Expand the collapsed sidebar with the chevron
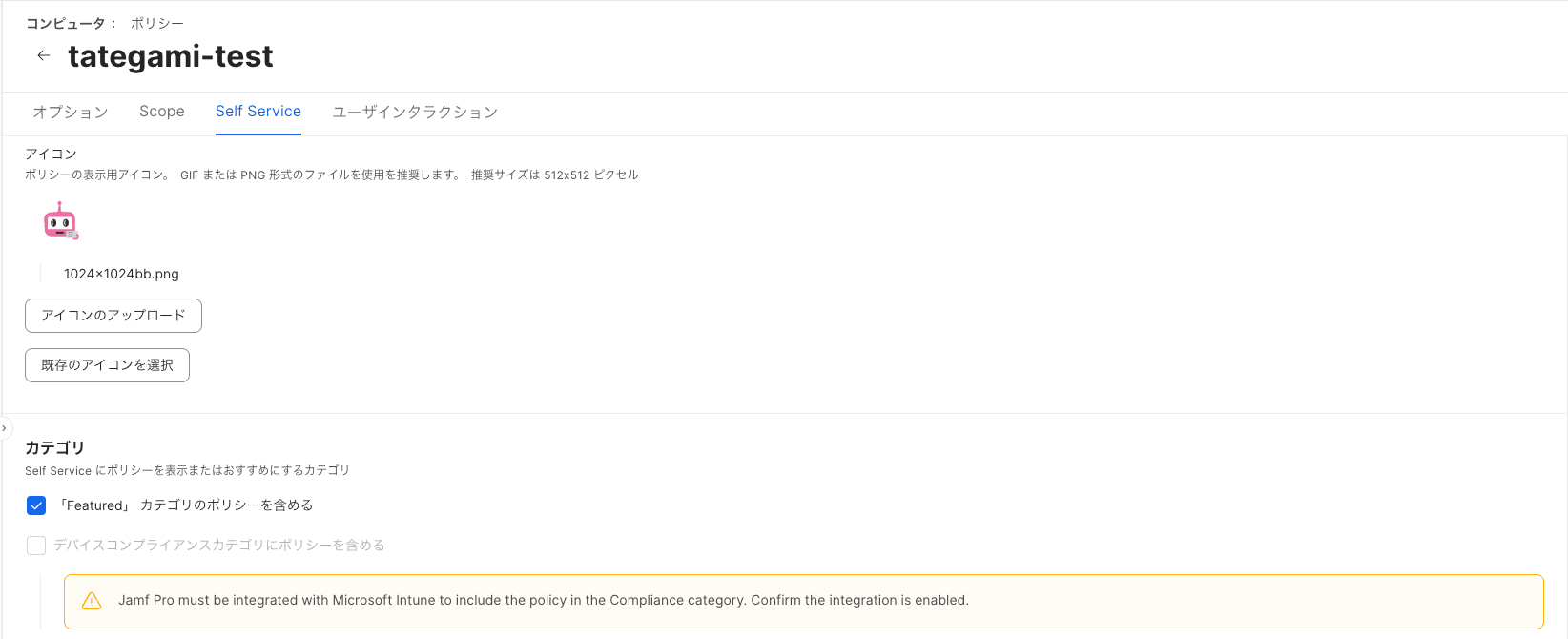Screen dimensions: 1568x639 [x=5, y=428]
